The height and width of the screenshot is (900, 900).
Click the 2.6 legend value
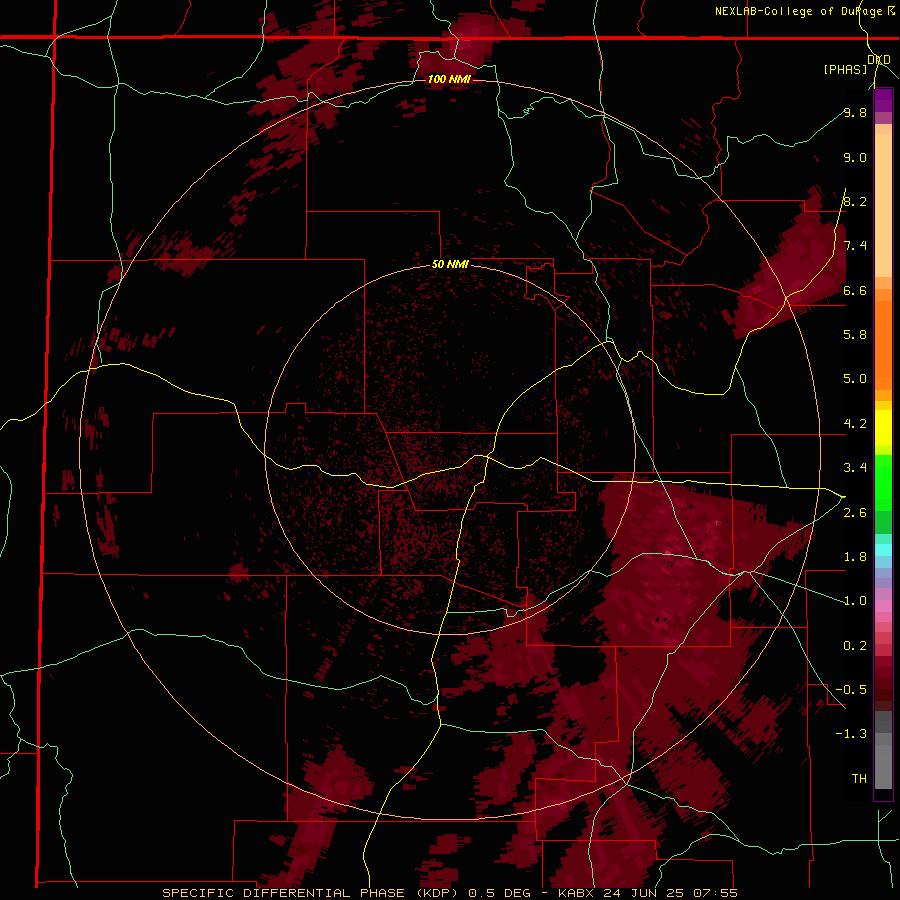pyautogui.click(x=855, y=513)
